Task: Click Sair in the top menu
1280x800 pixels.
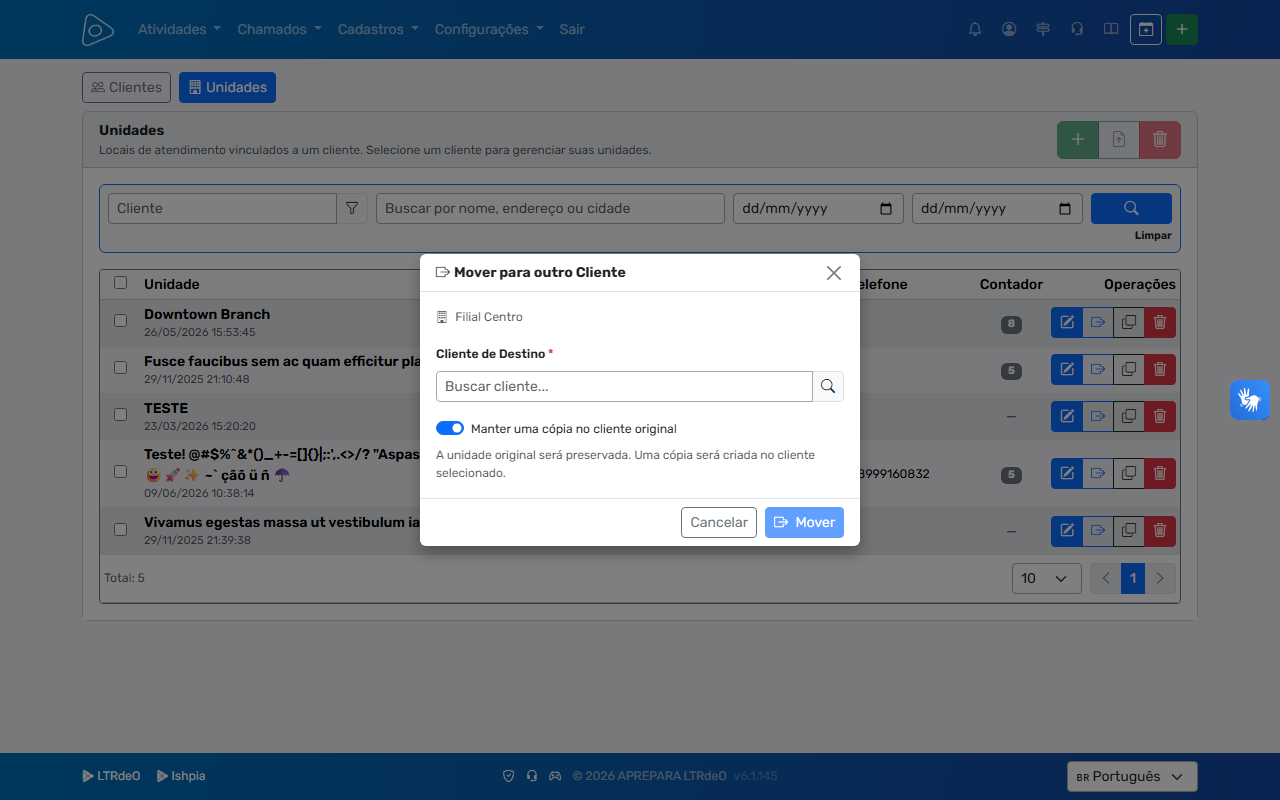Action: (x=572, y=29)
